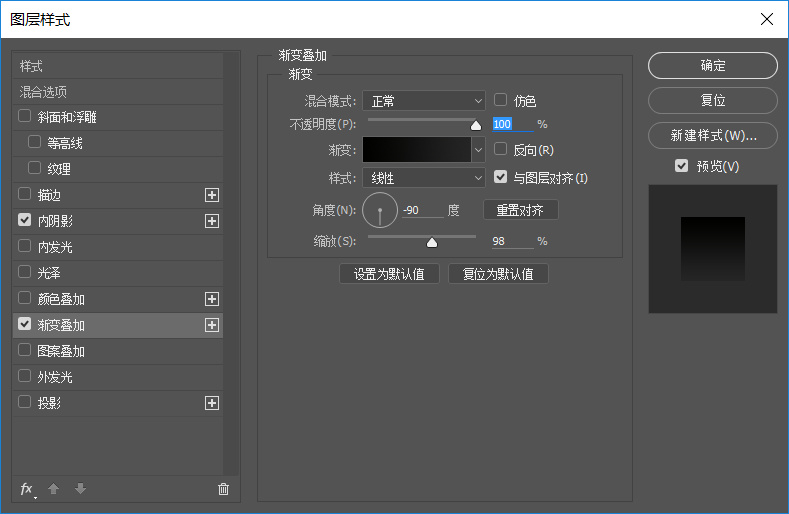Image resolution: width=789 pixels, height=514 pixels.
Task: Open the 混合模式 blend mode dropdown
Action: click(x=424, y=101)
